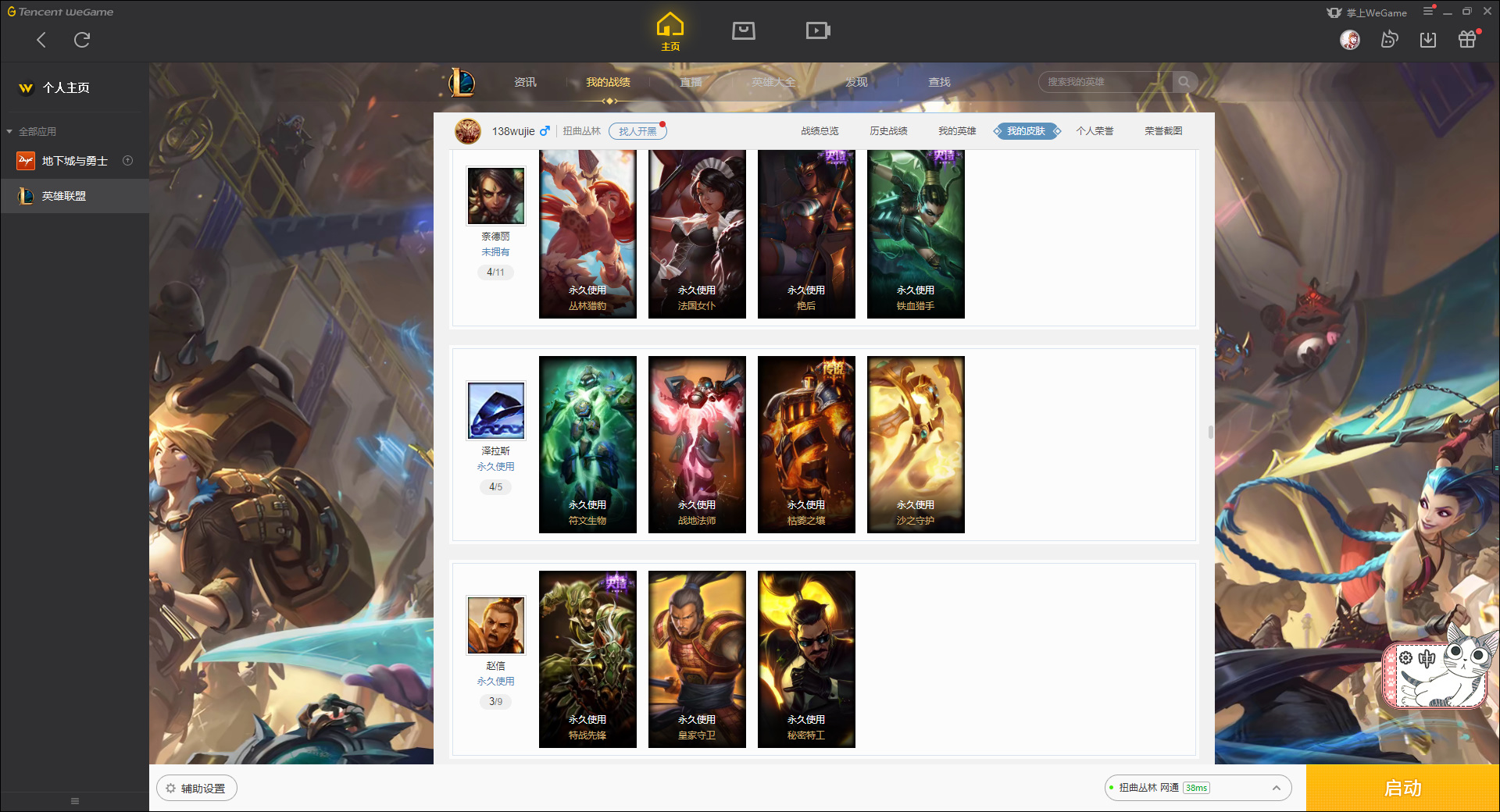Viewport: 1500px width, 812px height.
Task: Click the skin list scrollbar handle
Action: [x=1211, y=432]
